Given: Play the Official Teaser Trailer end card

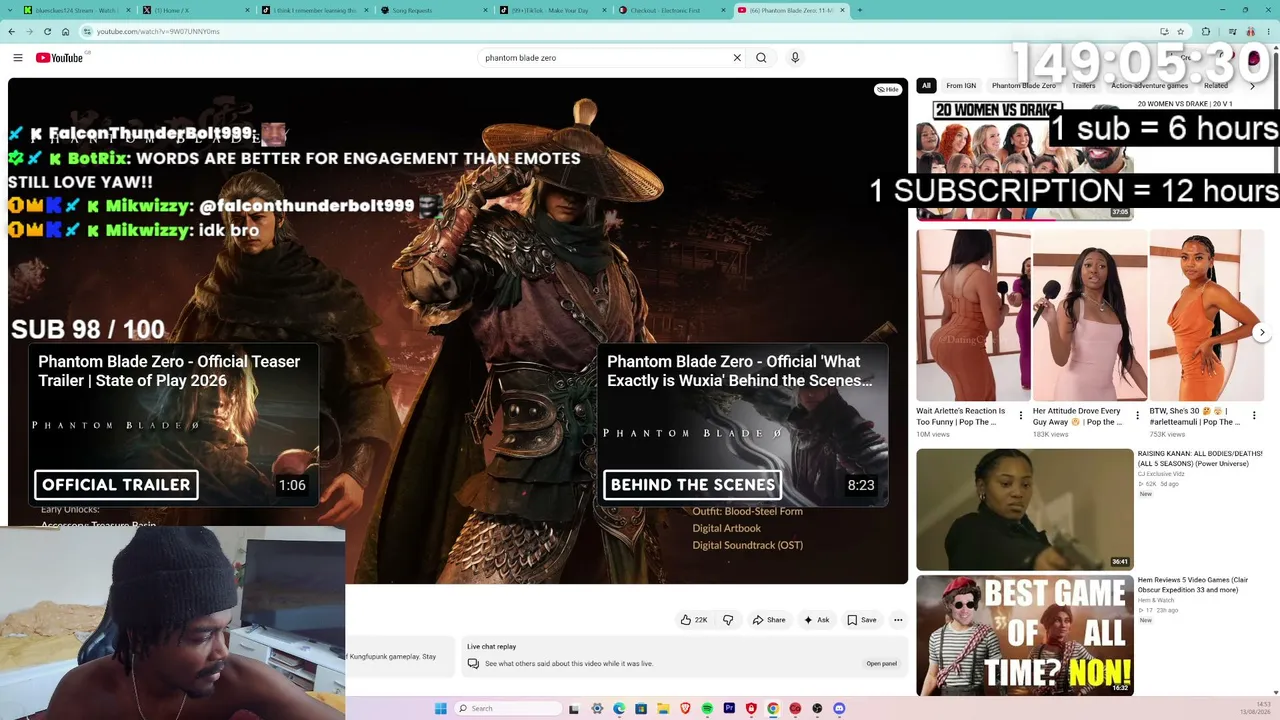Looking at the screenshot, I should pos(173,424).
